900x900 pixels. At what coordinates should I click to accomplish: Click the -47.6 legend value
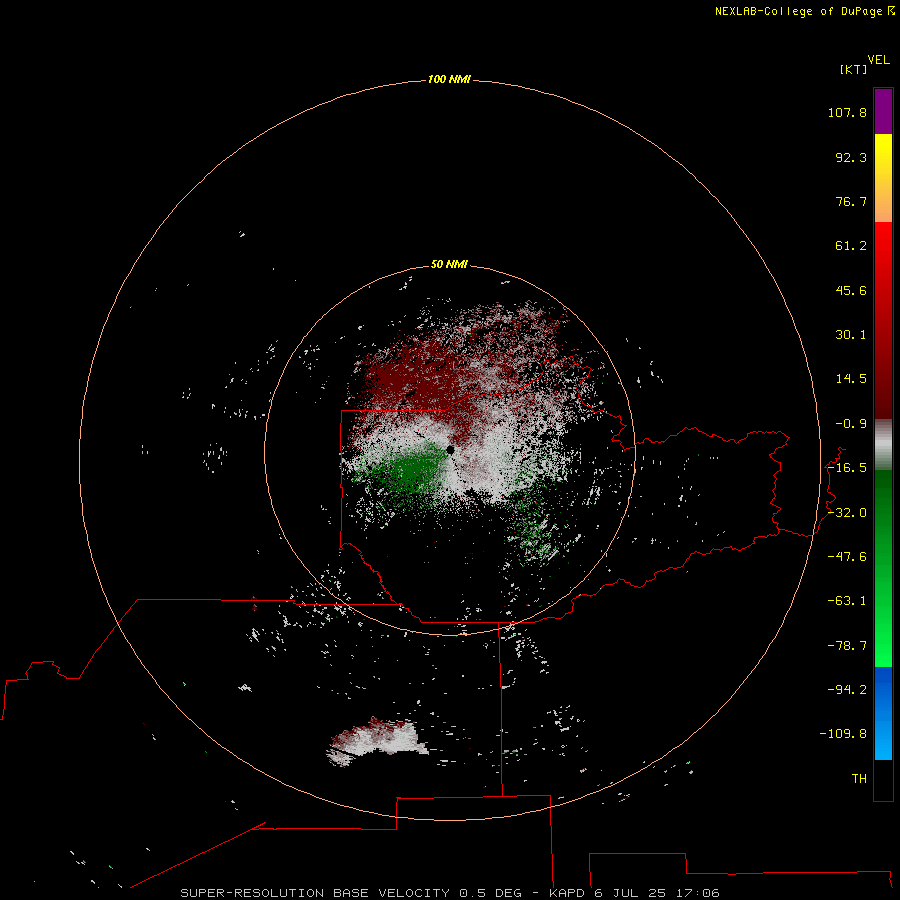[x=847, y=557]
